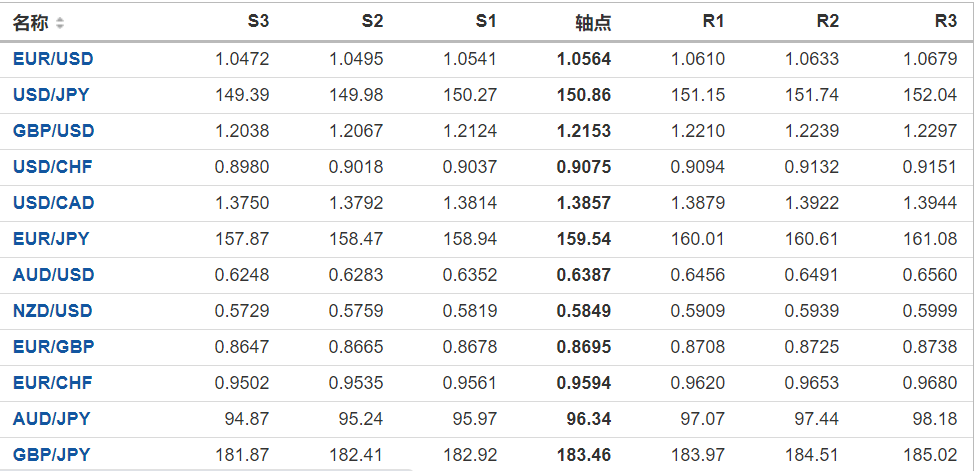Click the EUR/USD pivot value 1.0564
976x471 pixels.
tap(584, 59)
